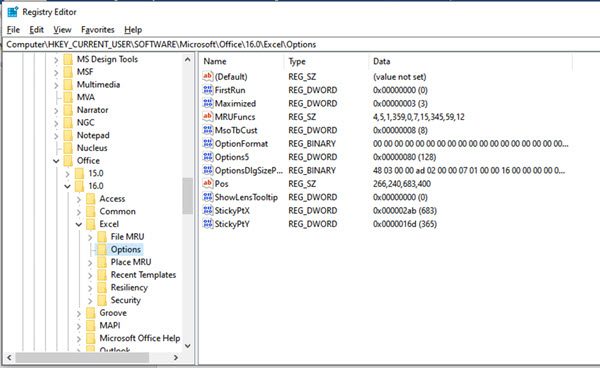Click the Data column header

(x=471, y=61)
